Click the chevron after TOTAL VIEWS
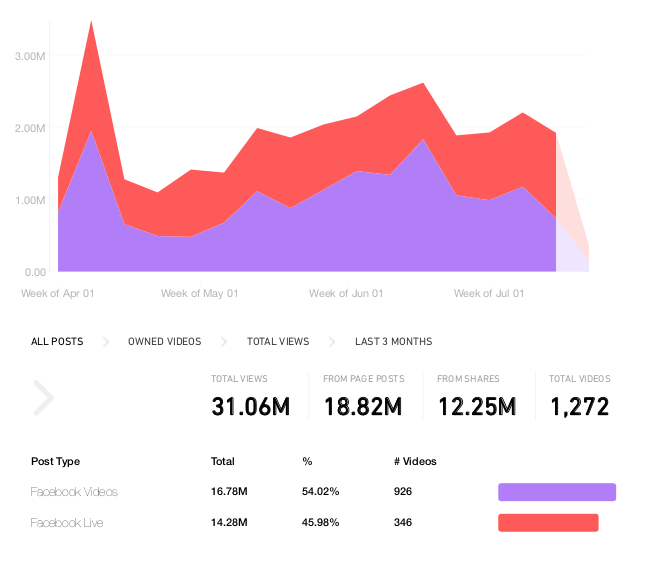Image resolution: width=660 pixels, height=574 pixels. [x=332, y=342]
